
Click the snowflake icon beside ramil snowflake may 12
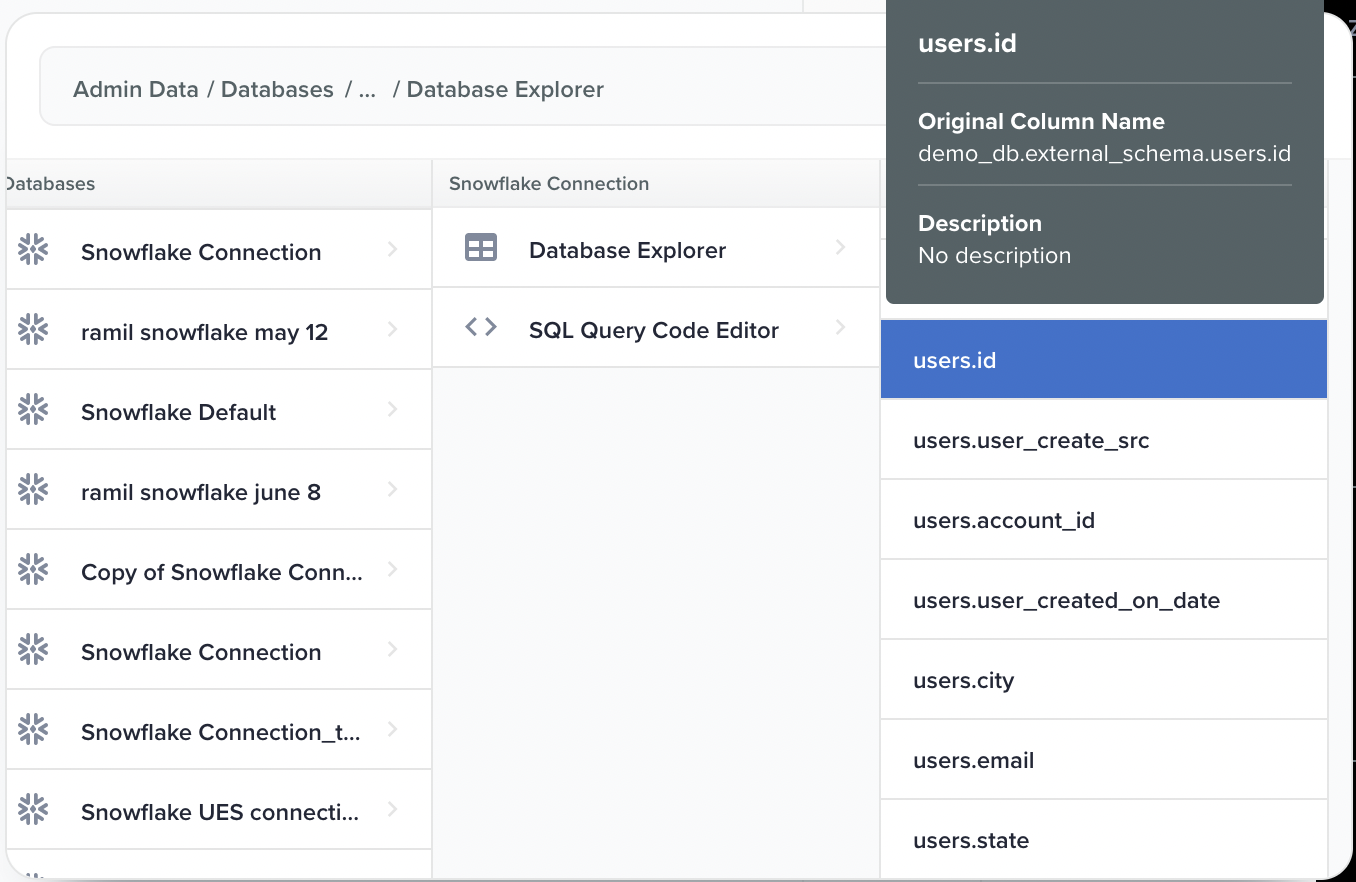pos(33,330)
